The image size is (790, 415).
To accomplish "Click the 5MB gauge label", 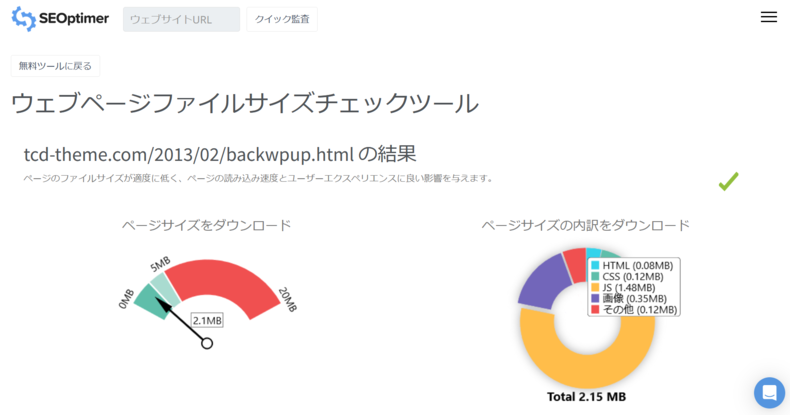I will point(160,264).
